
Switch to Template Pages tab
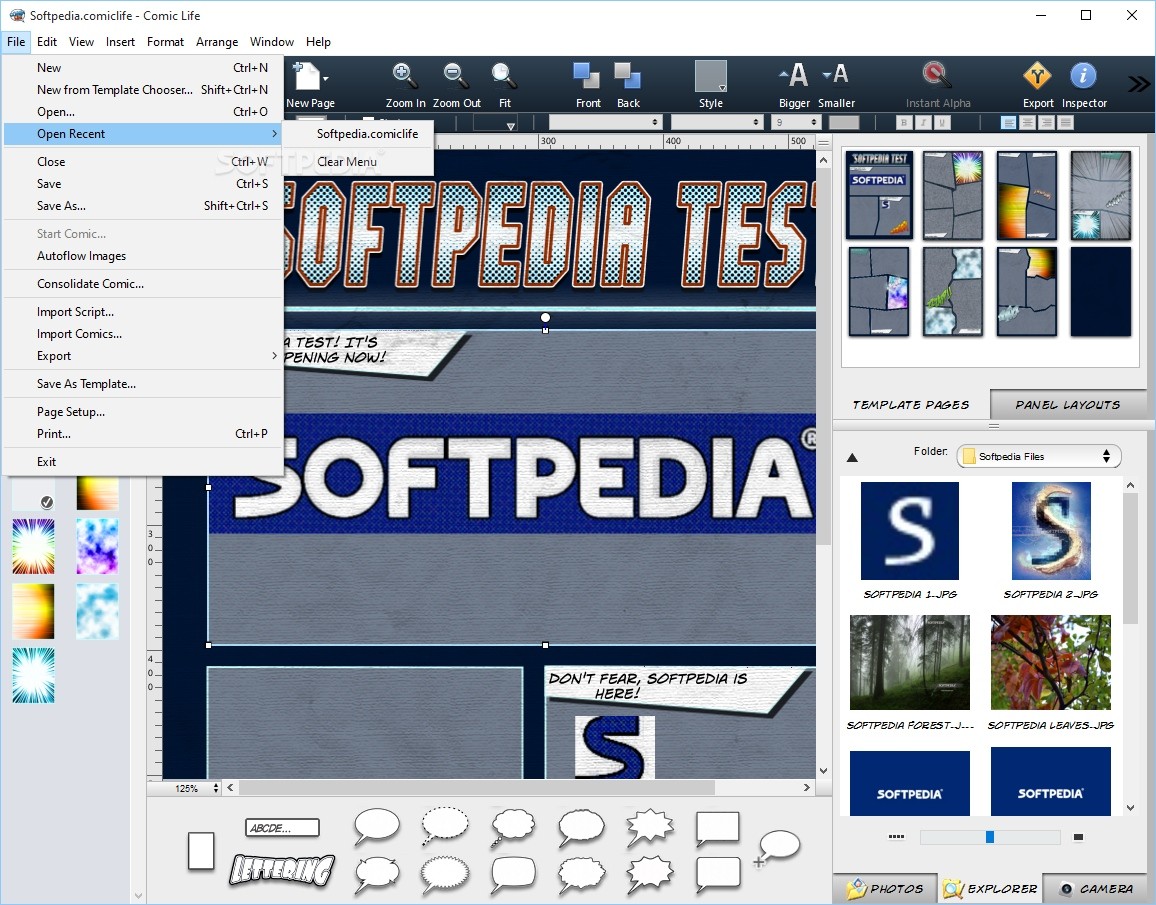point(910,405)
